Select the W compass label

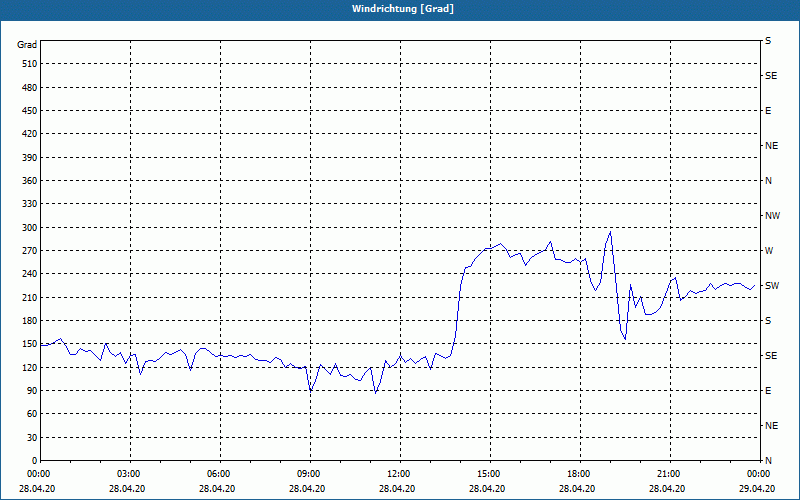[x=769, y=251]
